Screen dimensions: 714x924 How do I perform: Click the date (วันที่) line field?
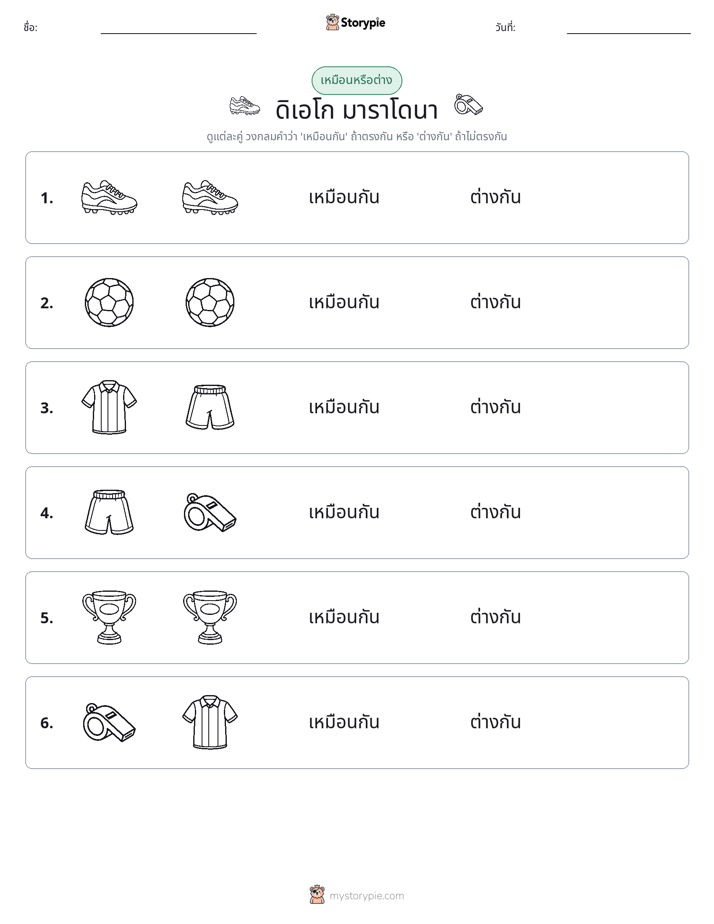point(629,28)
